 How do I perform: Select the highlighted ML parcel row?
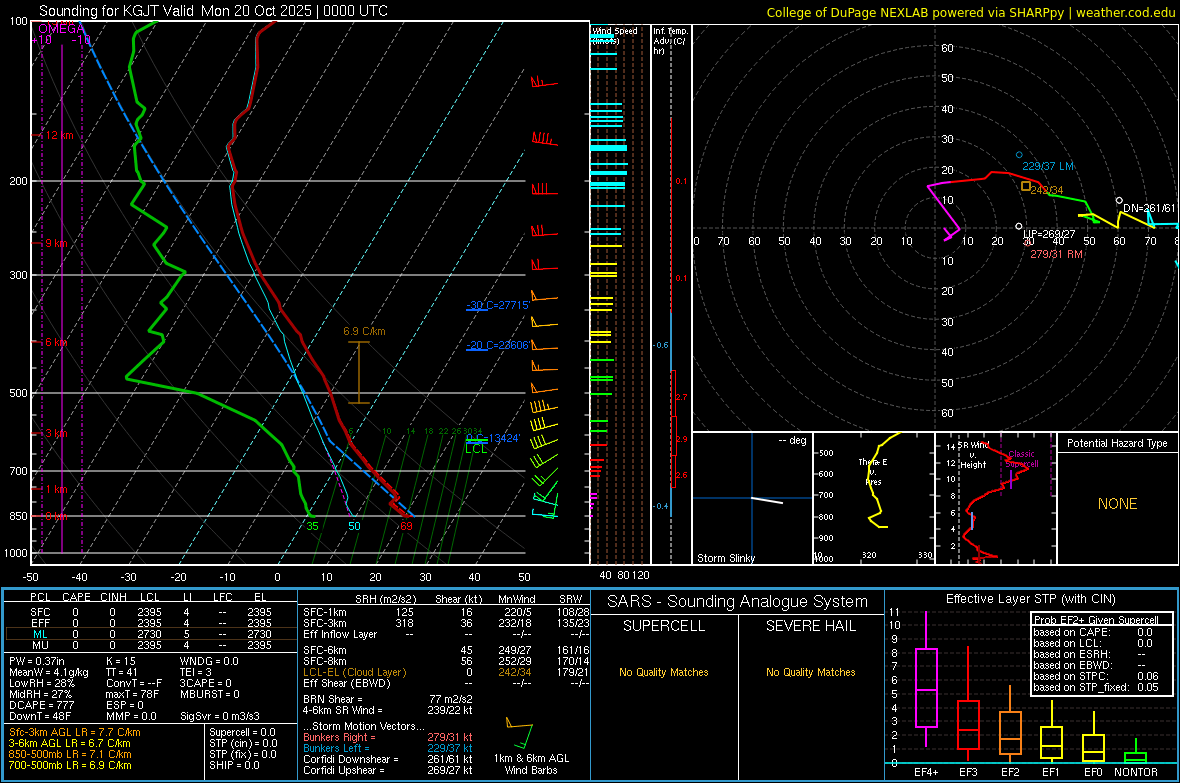click(x=151, y=634)
